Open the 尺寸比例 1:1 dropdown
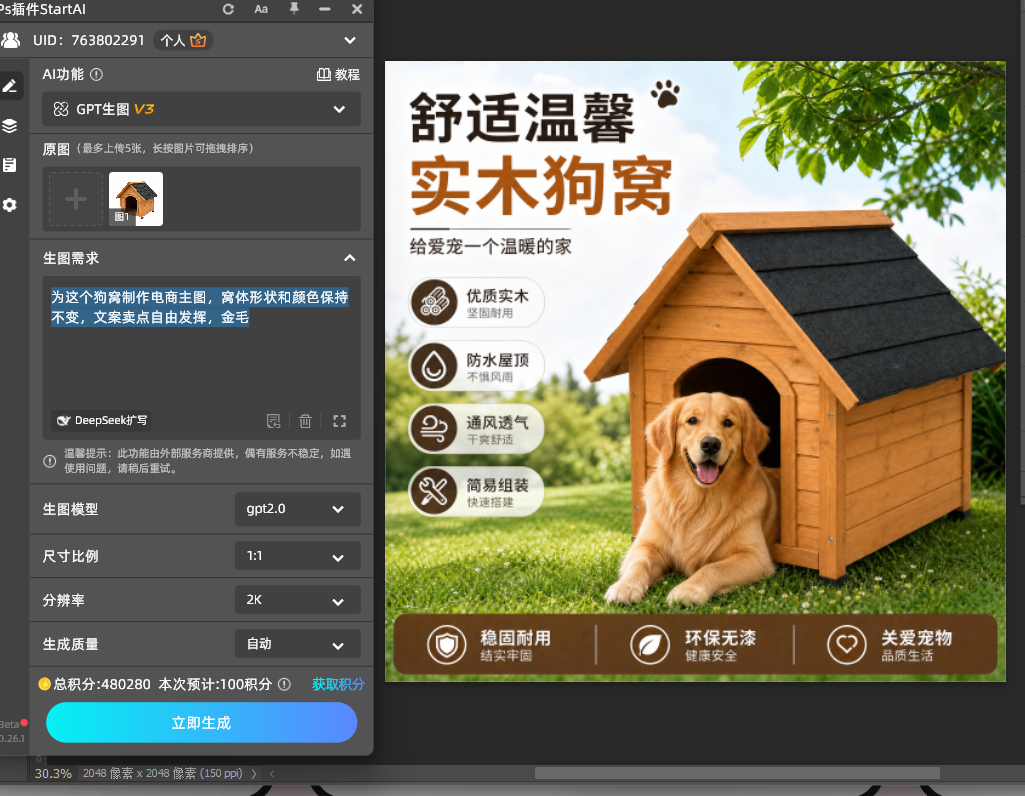 pyautogui.click(x=297, y=557)
